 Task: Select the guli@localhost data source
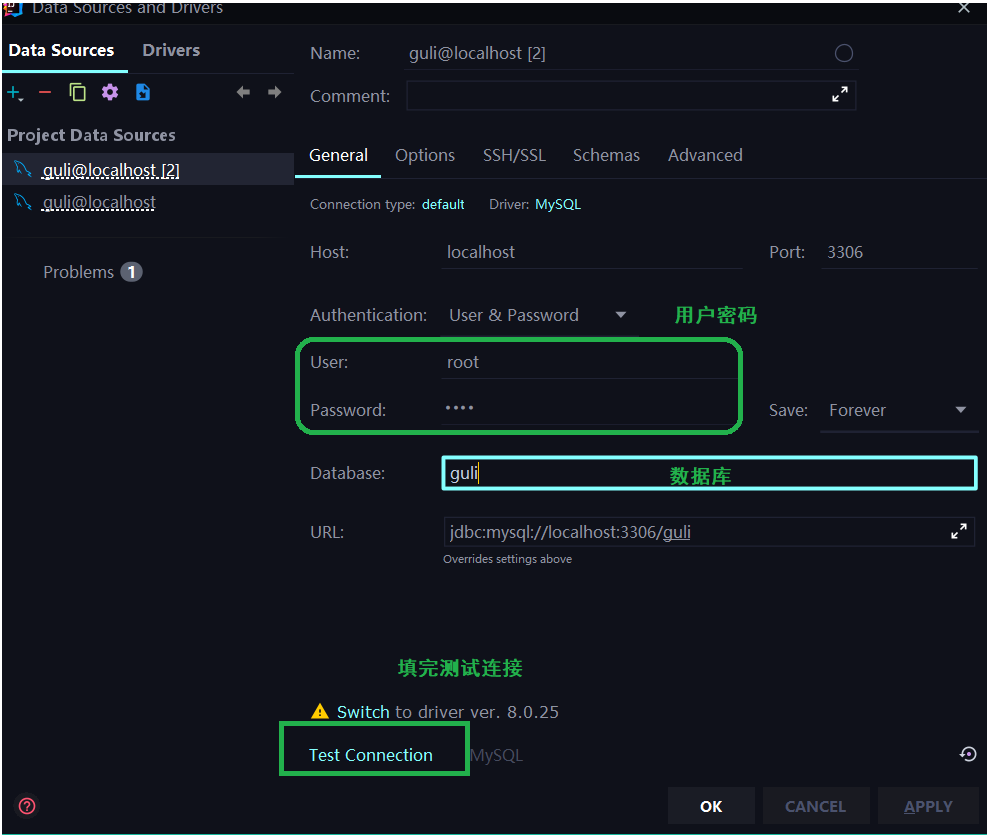[x=148, y=202]
